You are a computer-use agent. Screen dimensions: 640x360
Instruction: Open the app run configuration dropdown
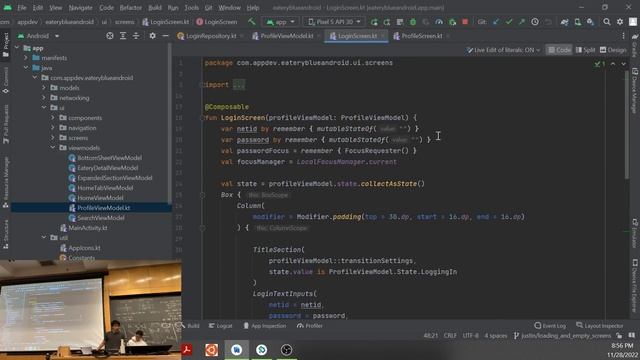pos(280,22)
